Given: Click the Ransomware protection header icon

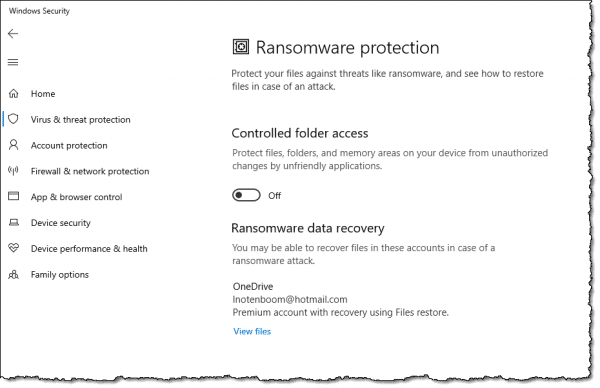Looking at the screenshot, I should point(241,47).
